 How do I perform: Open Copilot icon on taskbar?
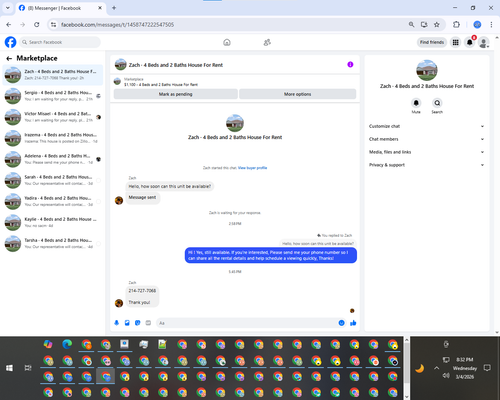[48, 344]
